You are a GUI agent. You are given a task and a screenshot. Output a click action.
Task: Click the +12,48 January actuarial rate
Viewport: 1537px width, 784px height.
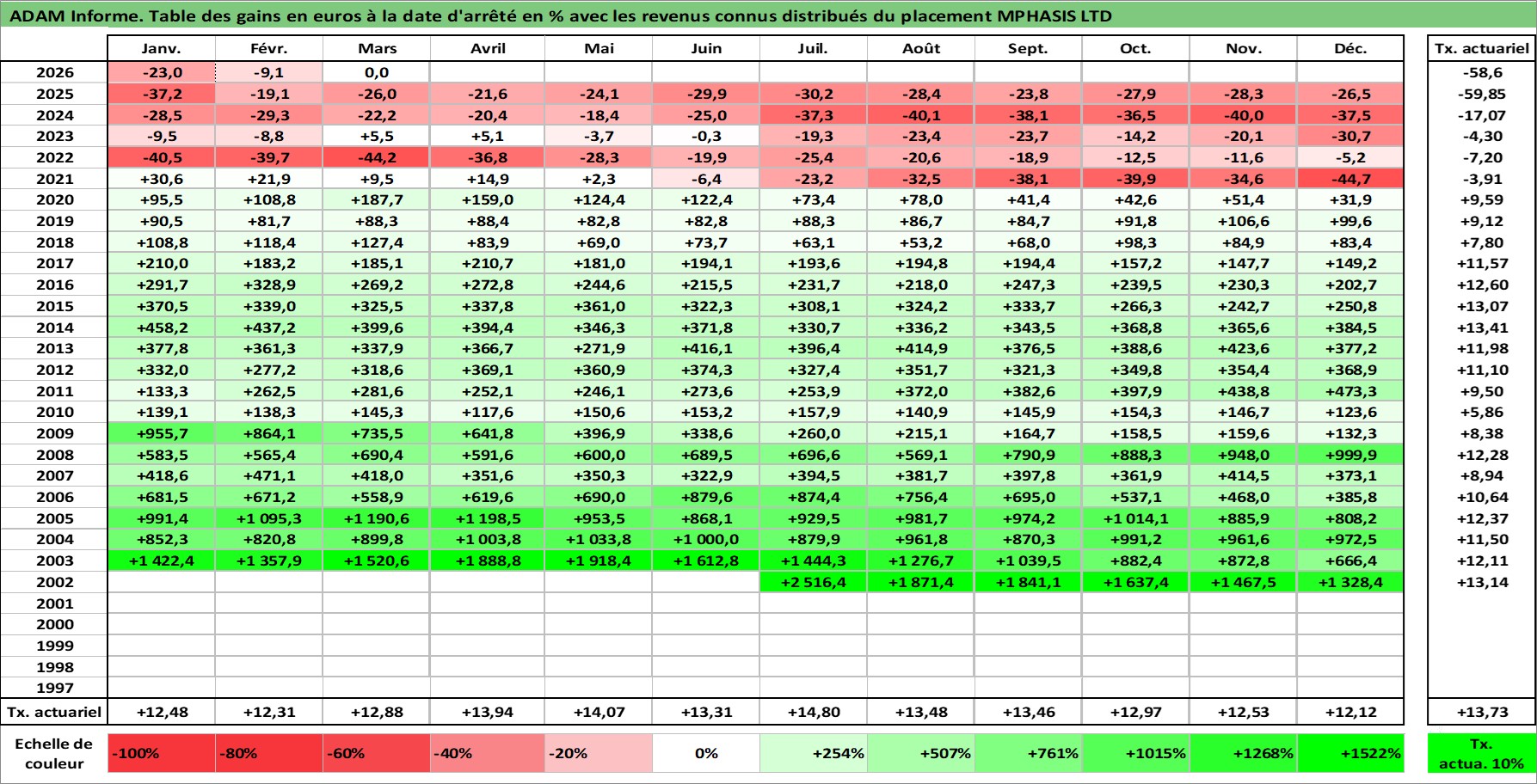(162, 712)
